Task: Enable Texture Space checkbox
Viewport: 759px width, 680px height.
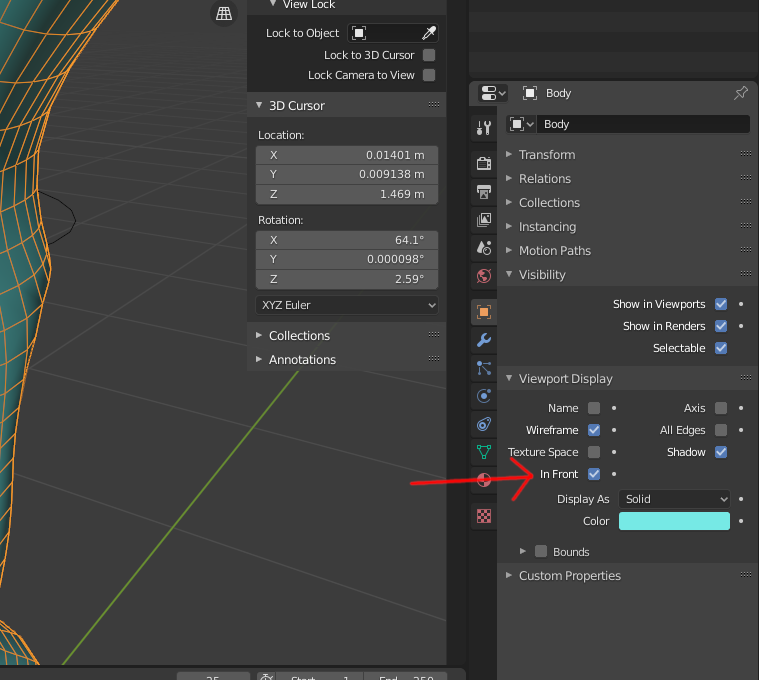Action: pyautogui.click(x=594, y=452)
